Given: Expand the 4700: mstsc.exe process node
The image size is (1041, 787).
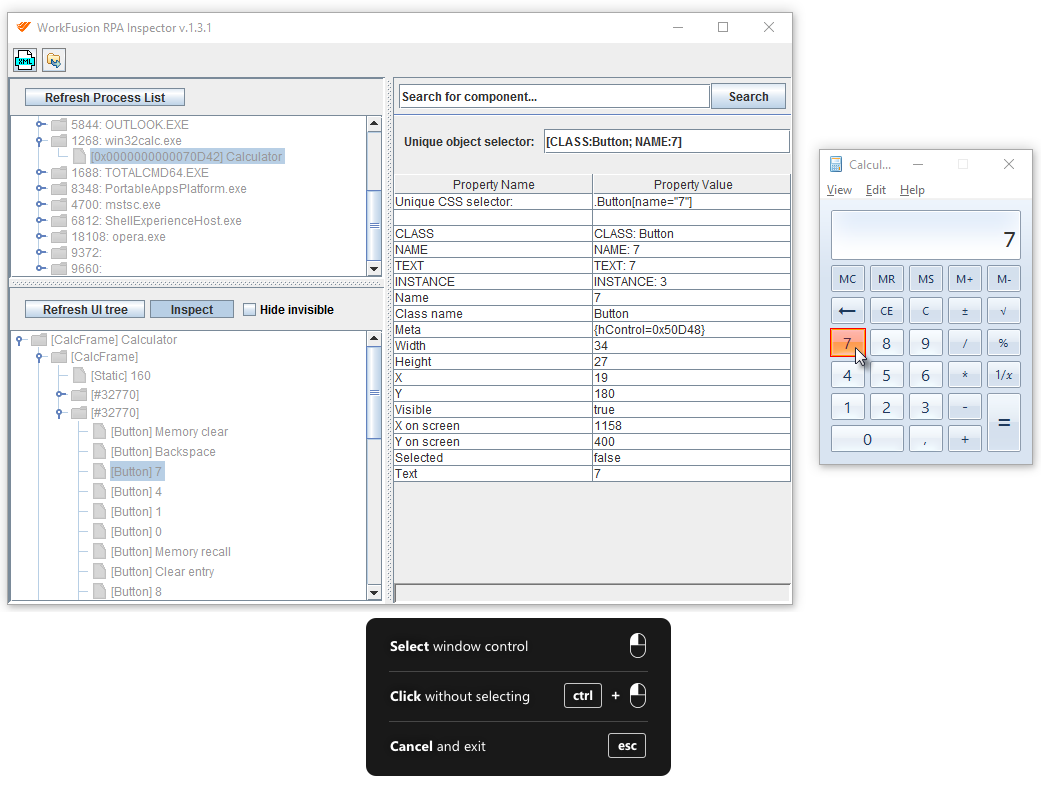Looking at the screenshot, I should tap(40, 205).
